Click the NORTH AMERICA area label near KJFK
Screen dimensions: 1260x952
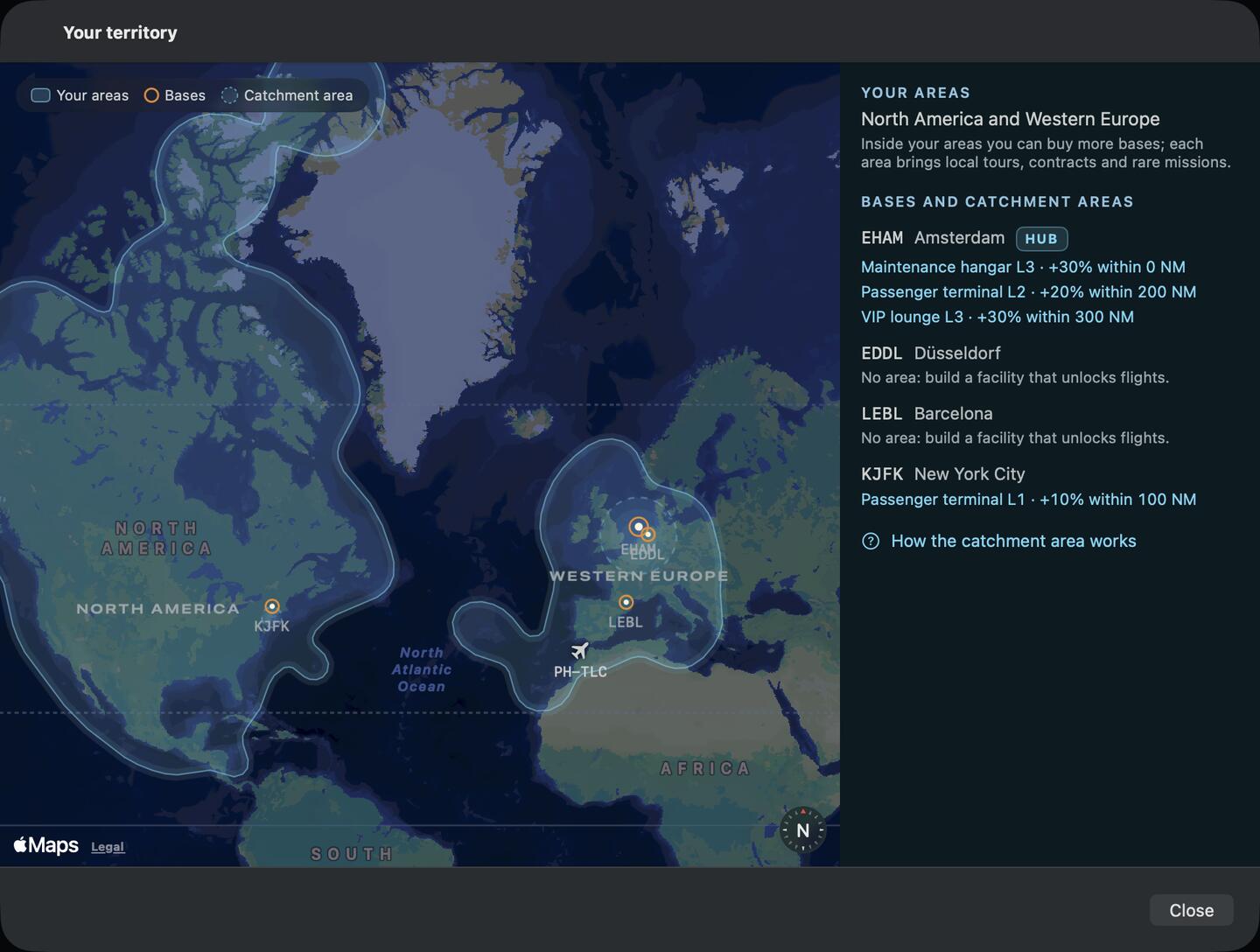point(157,609)
